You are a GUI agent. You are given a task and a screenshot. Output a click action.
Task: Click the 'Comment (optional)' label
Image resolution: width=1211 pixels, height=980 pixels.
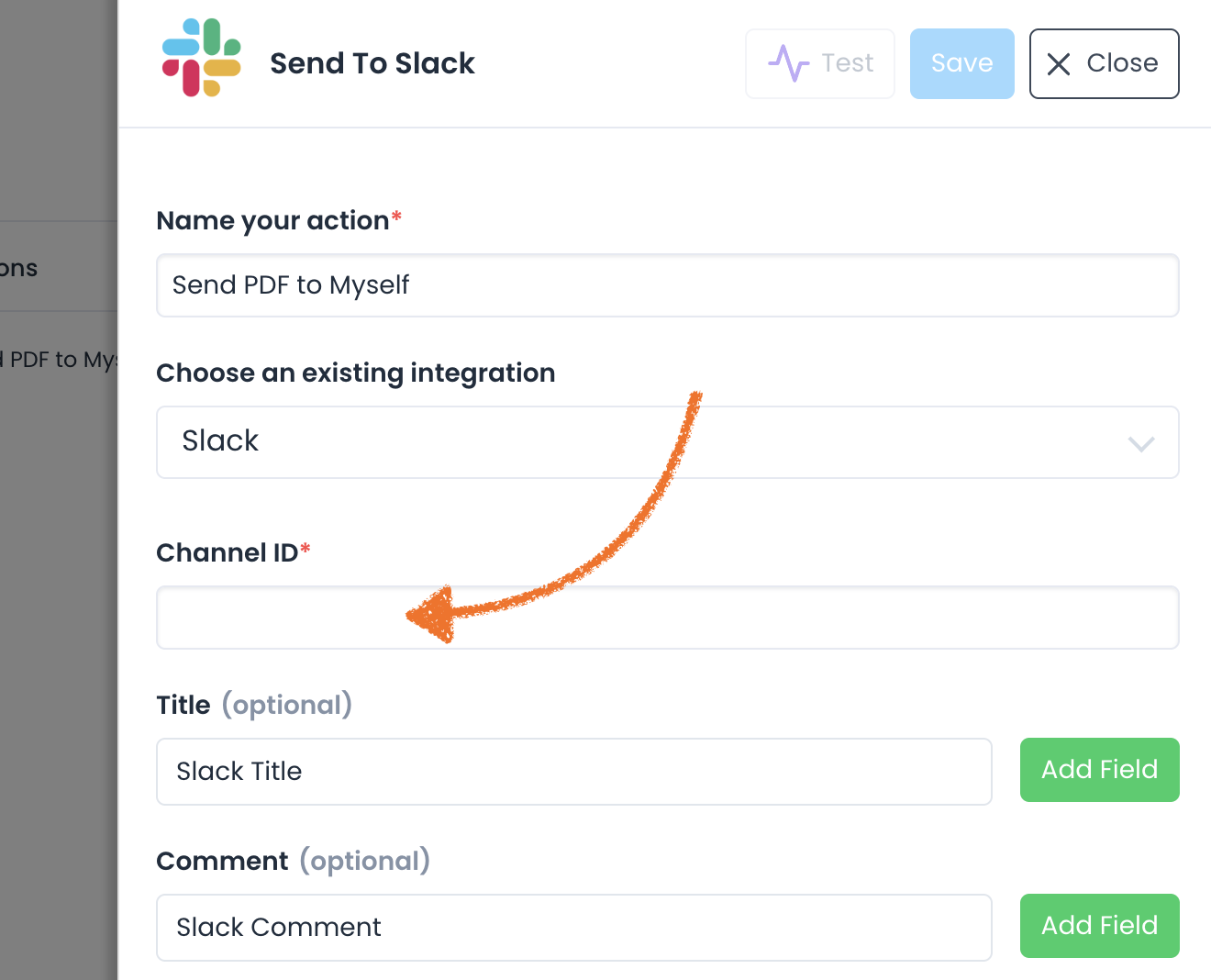coord(292,862)
